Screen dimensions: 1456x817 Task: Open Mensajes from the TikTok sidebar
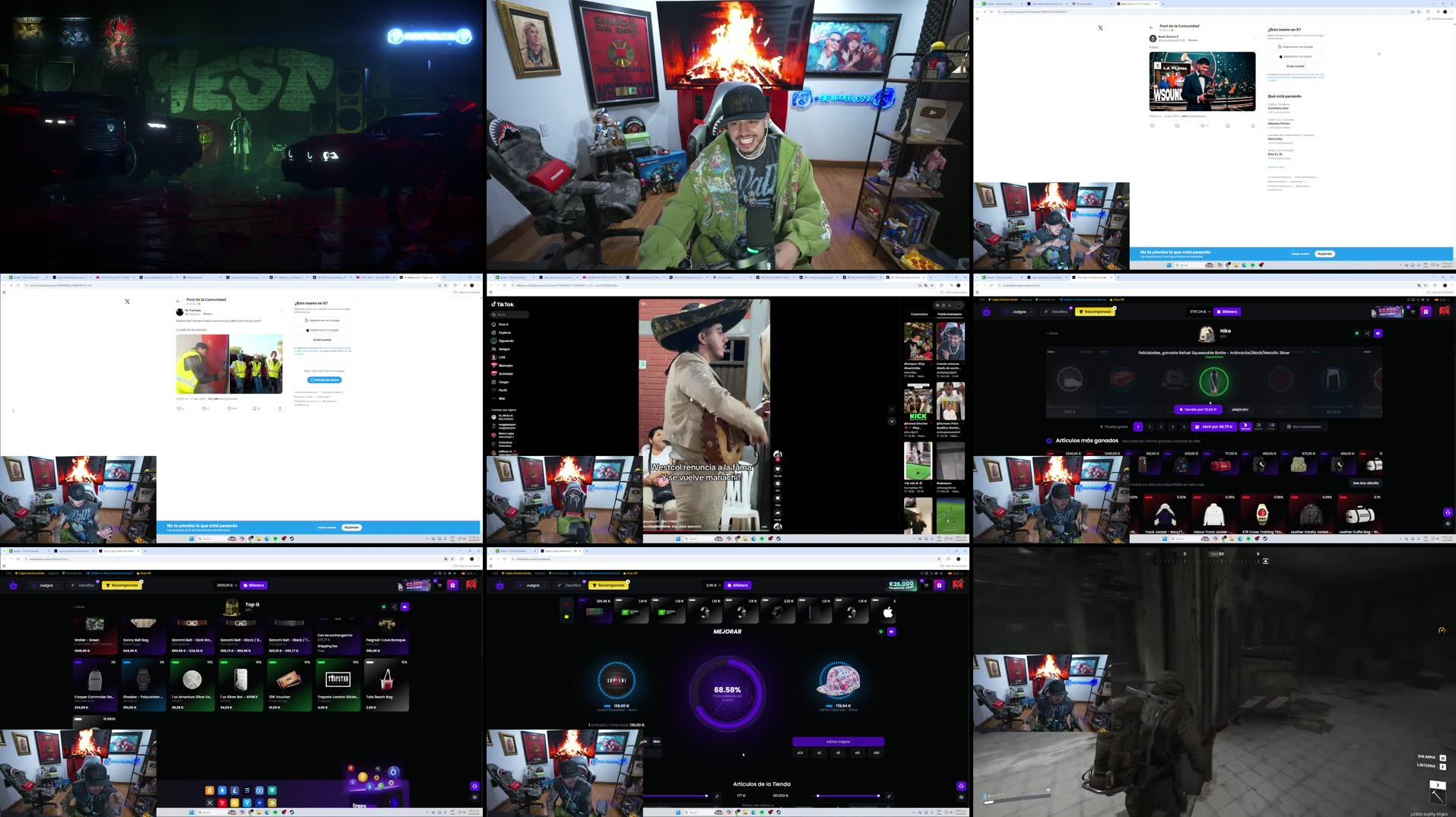tap(506, 366)
